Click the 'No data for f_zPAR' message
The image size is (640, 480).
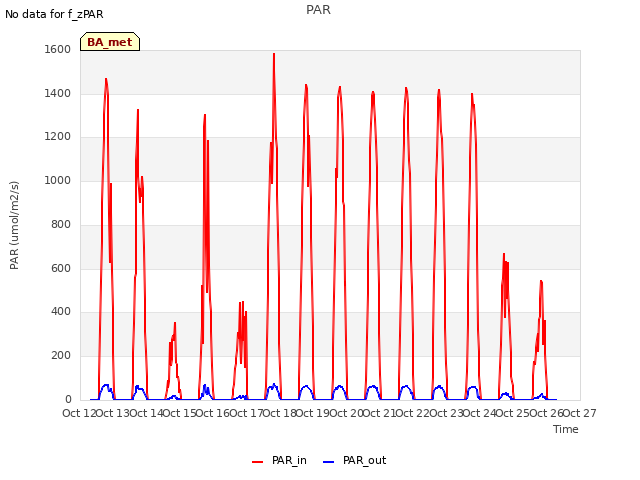pyautogui.click(x=54, y=14)
